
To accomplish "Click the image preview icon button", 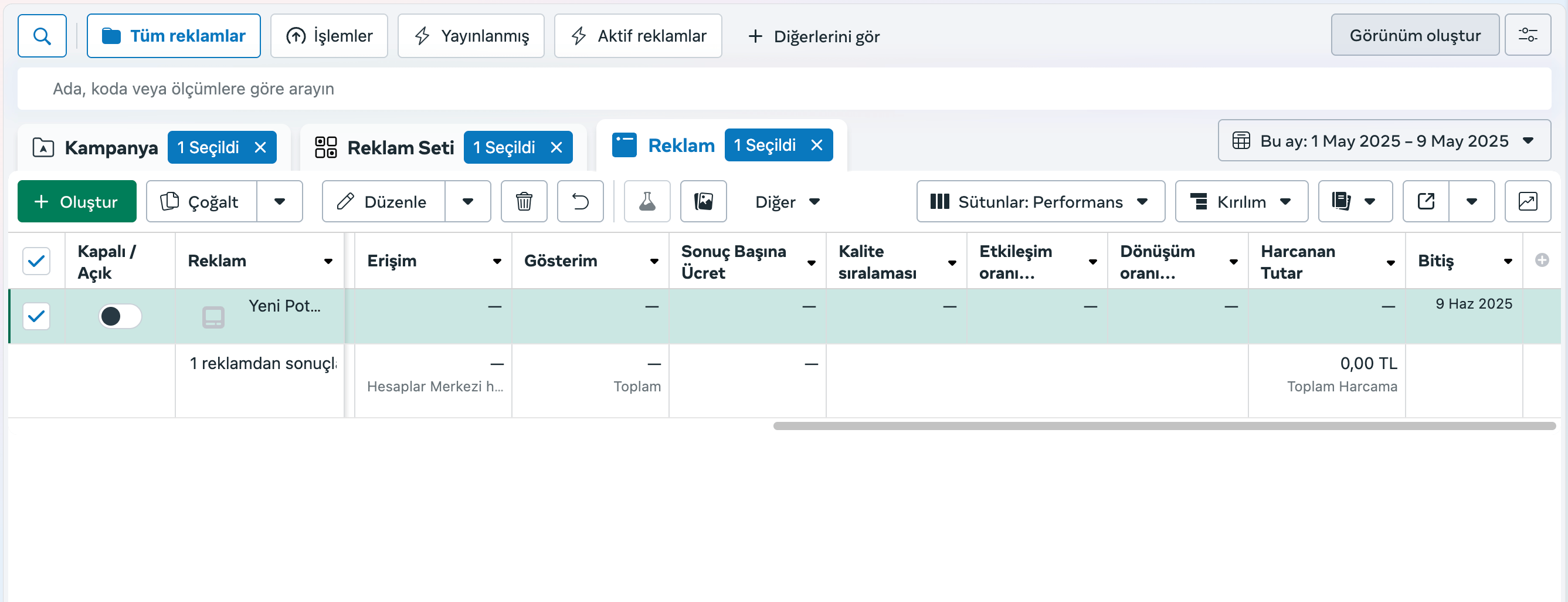I will click(x=704, y=202).
